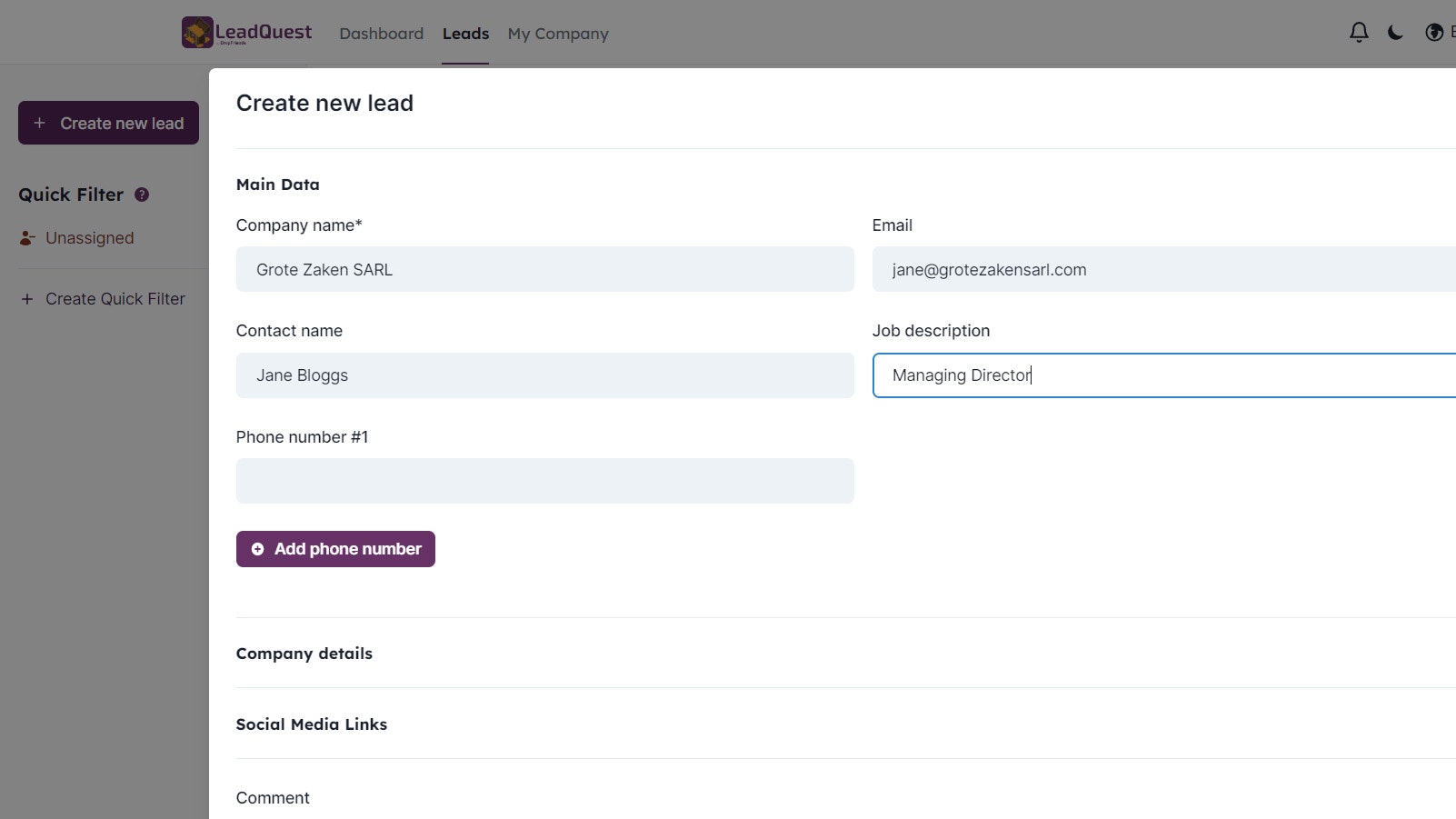Switch to the Leads tab

[x=465, y=34]
